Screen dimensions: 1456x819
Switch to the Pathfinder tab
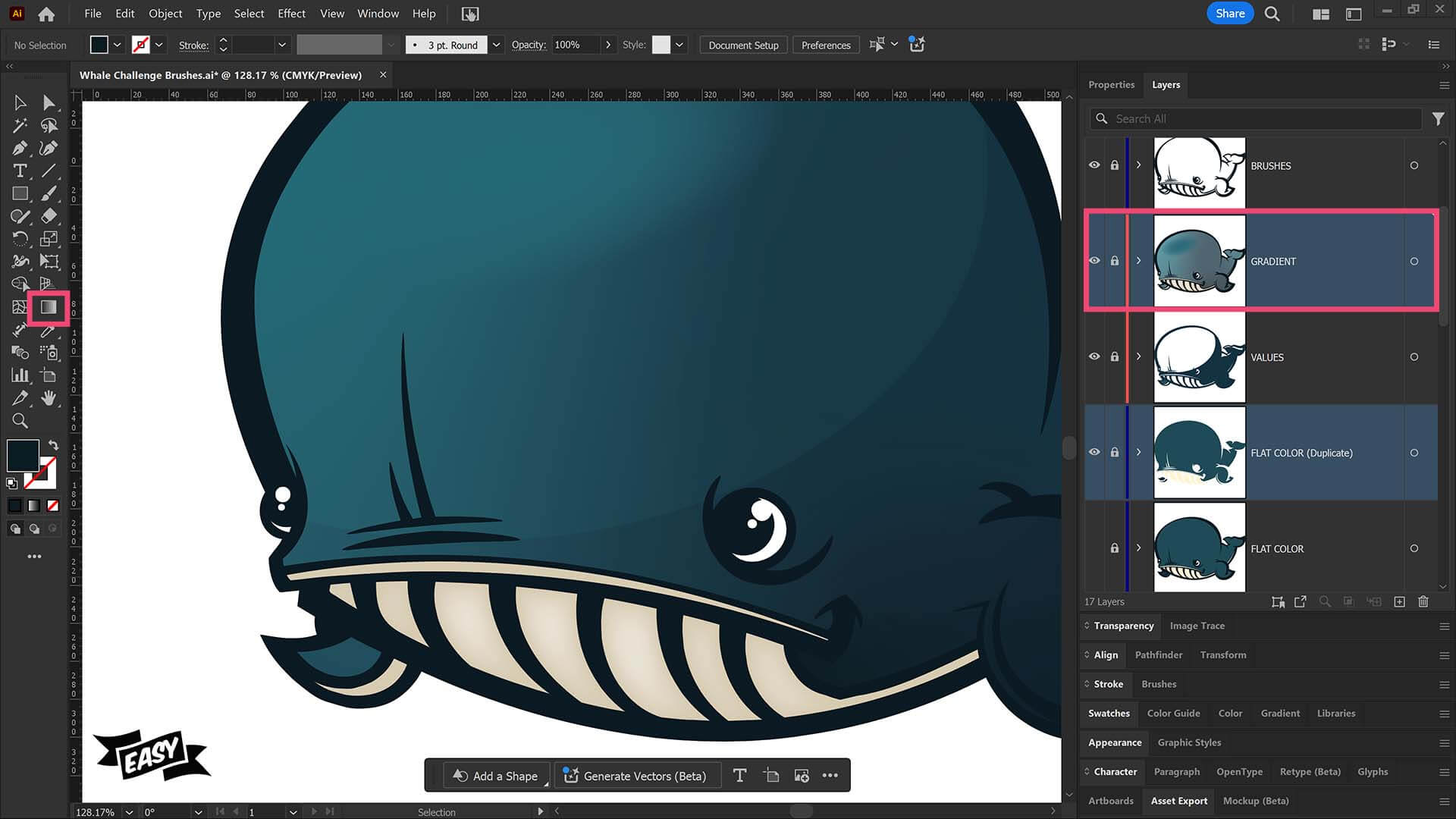pyautogui.click(x=1158, y=654)
